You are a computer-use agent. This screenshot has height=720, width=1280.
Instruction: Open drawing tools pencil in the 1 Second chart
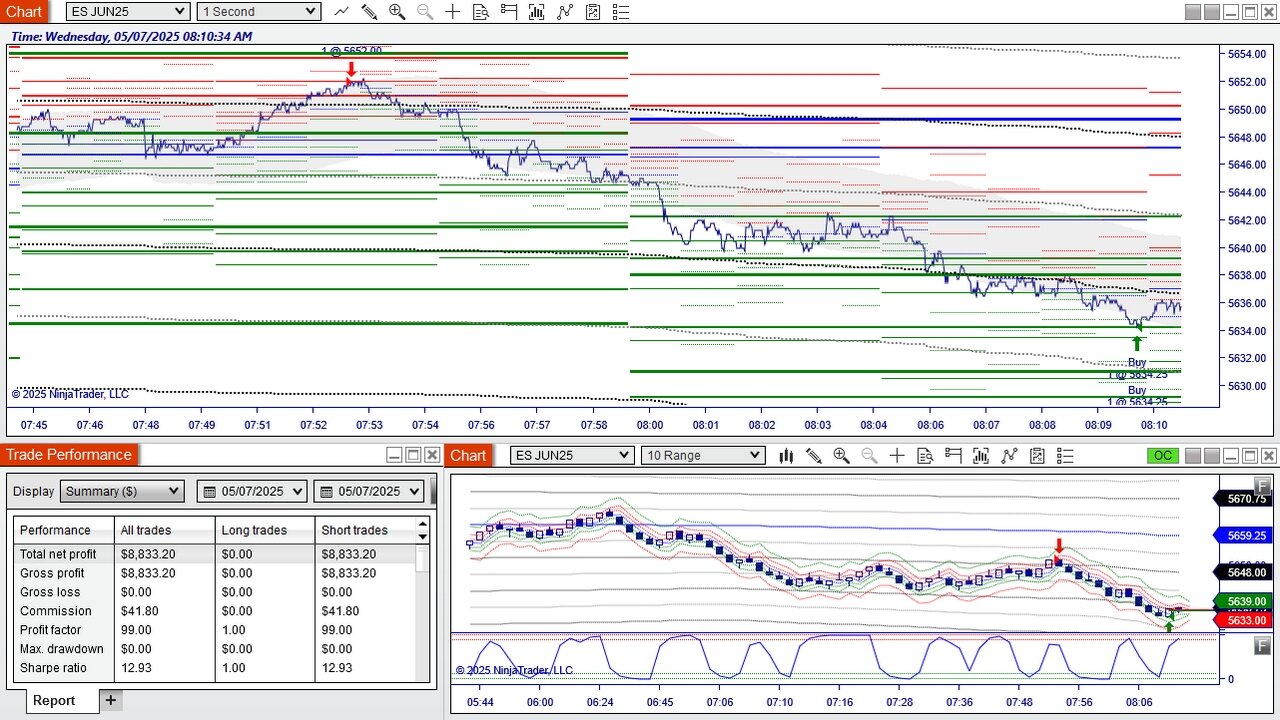(369, 12)
